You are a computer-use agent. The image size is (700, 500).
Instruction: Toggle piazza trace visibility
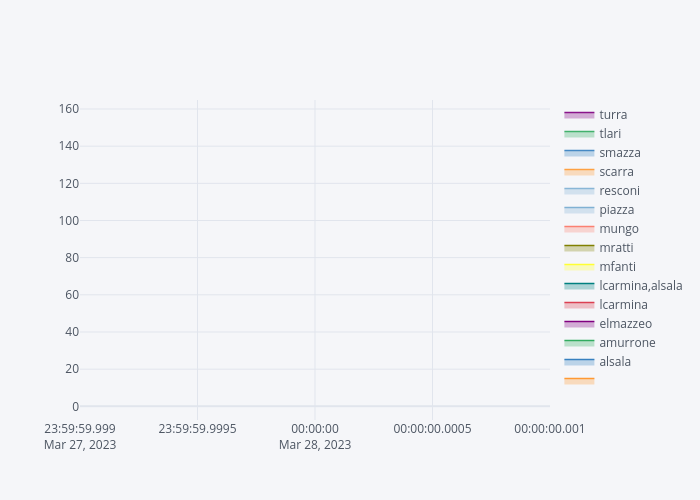pyautogui.click(x=616, y=210)
